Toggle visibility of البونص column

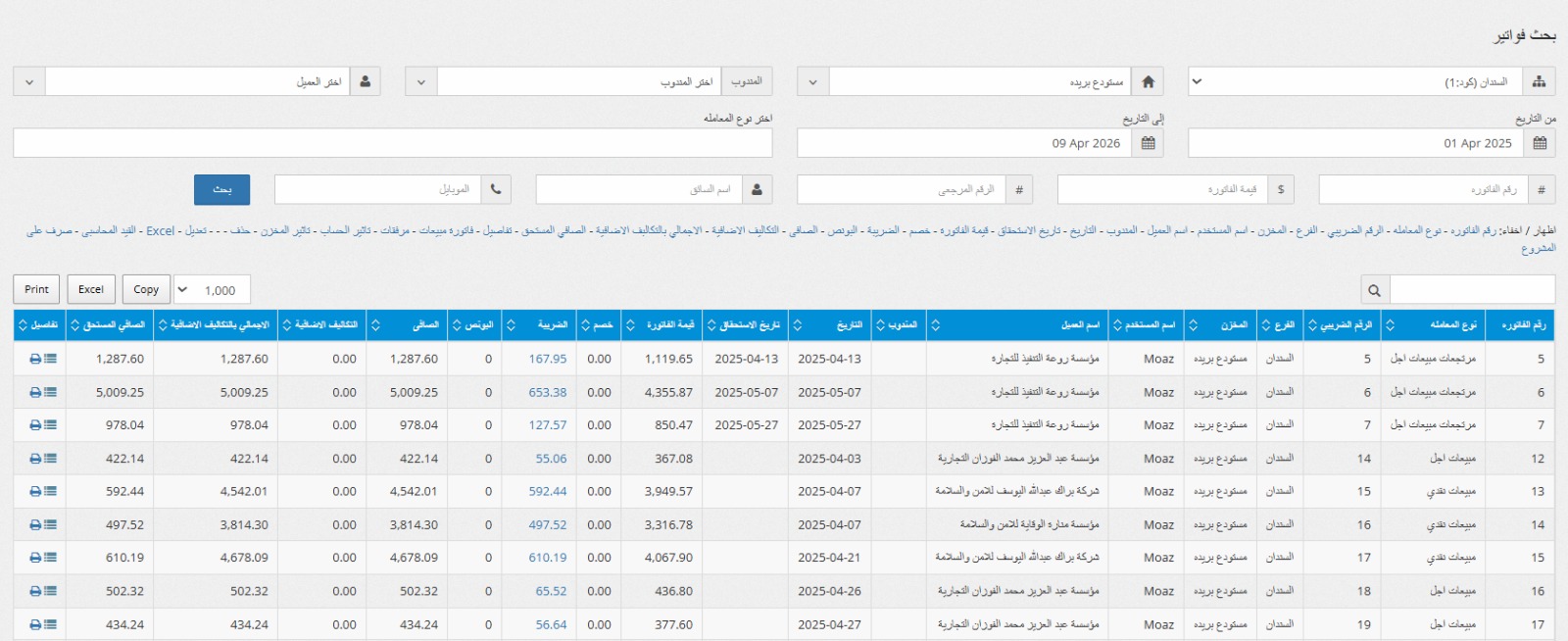(842, 231)
